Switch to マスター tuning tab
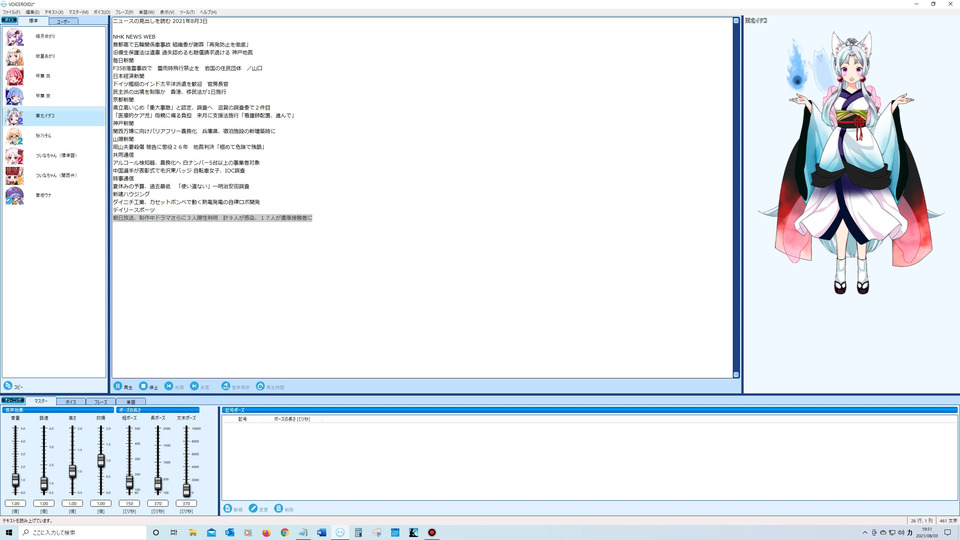This screenshot has width=960, height=540. point(41,401)
